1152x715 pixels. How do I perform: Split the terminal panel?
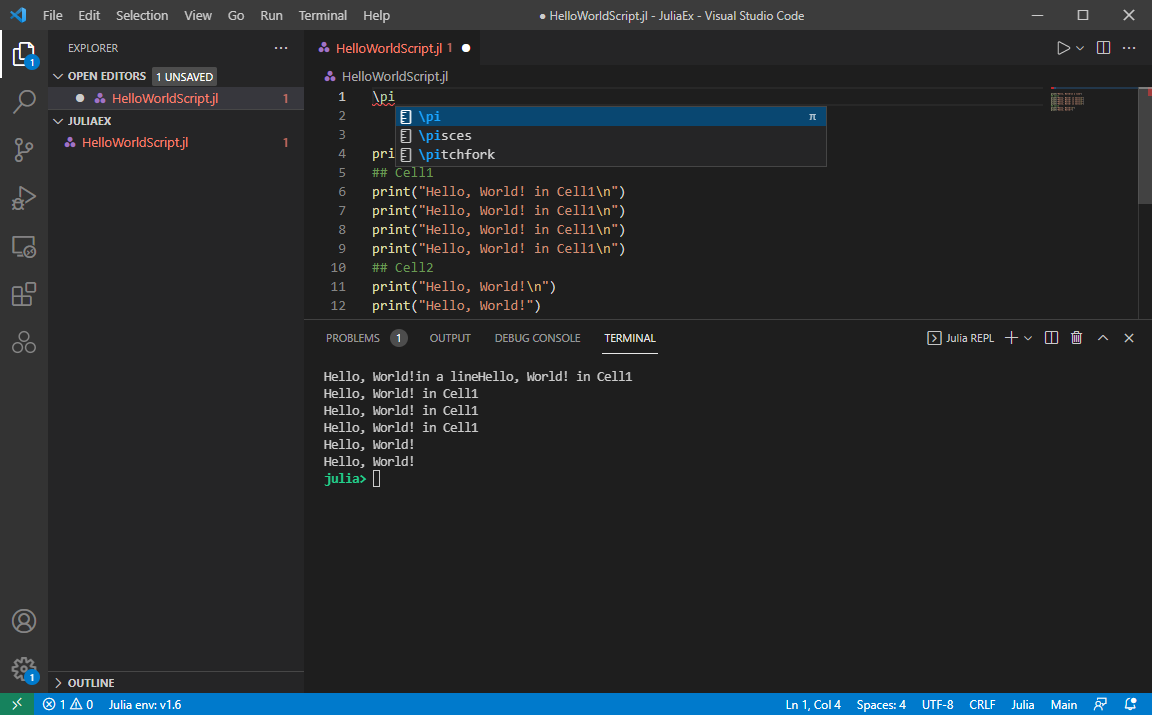point(1051,338)
